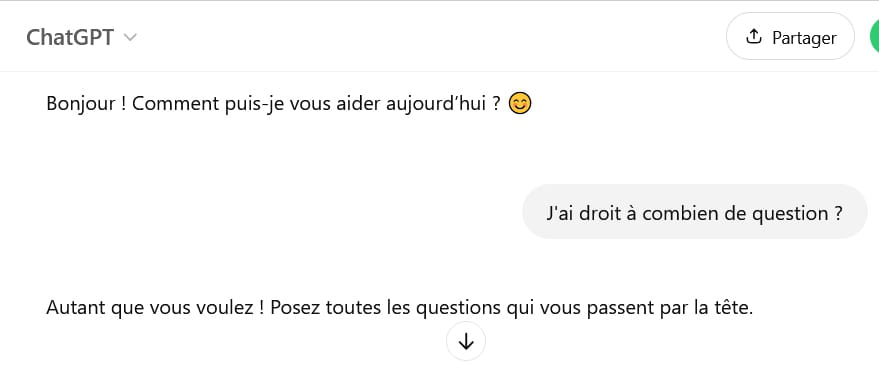Open the green profile avatar
Screen dimensions: 879x374
(x=875, y=36)
